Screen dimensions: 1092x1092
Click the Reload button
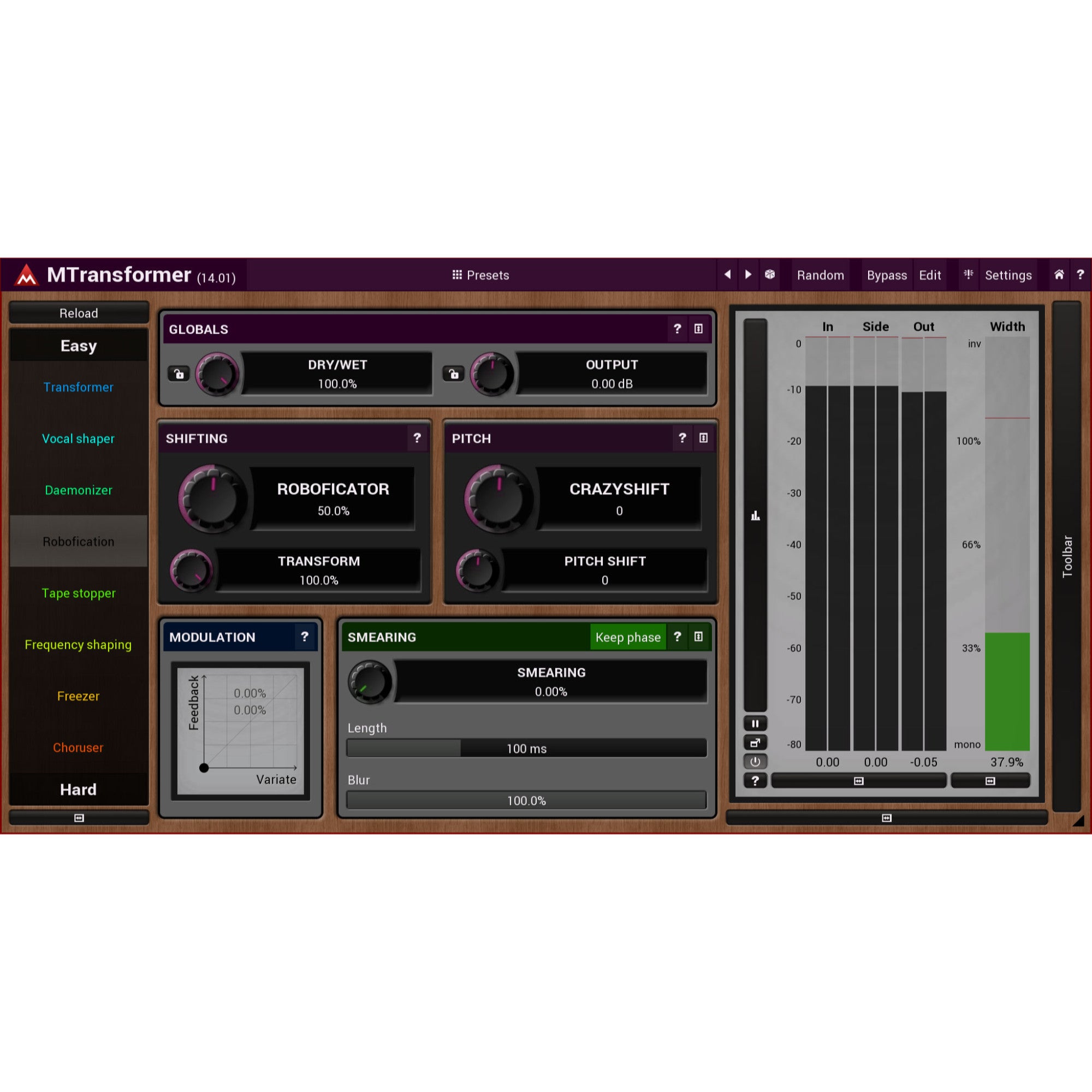[79, 313]
